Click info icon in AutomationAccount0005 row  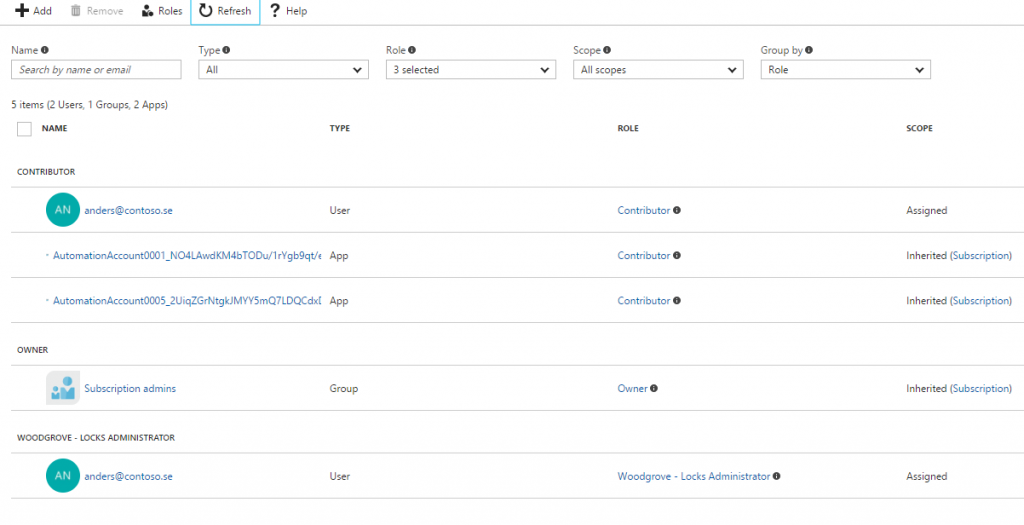(677, 300)
